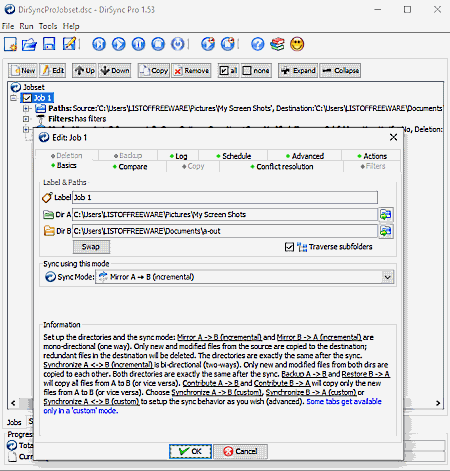This screenshot has width=450, height=471.
Task: Open help with the blue question mark icon
Action: point(258,44)
